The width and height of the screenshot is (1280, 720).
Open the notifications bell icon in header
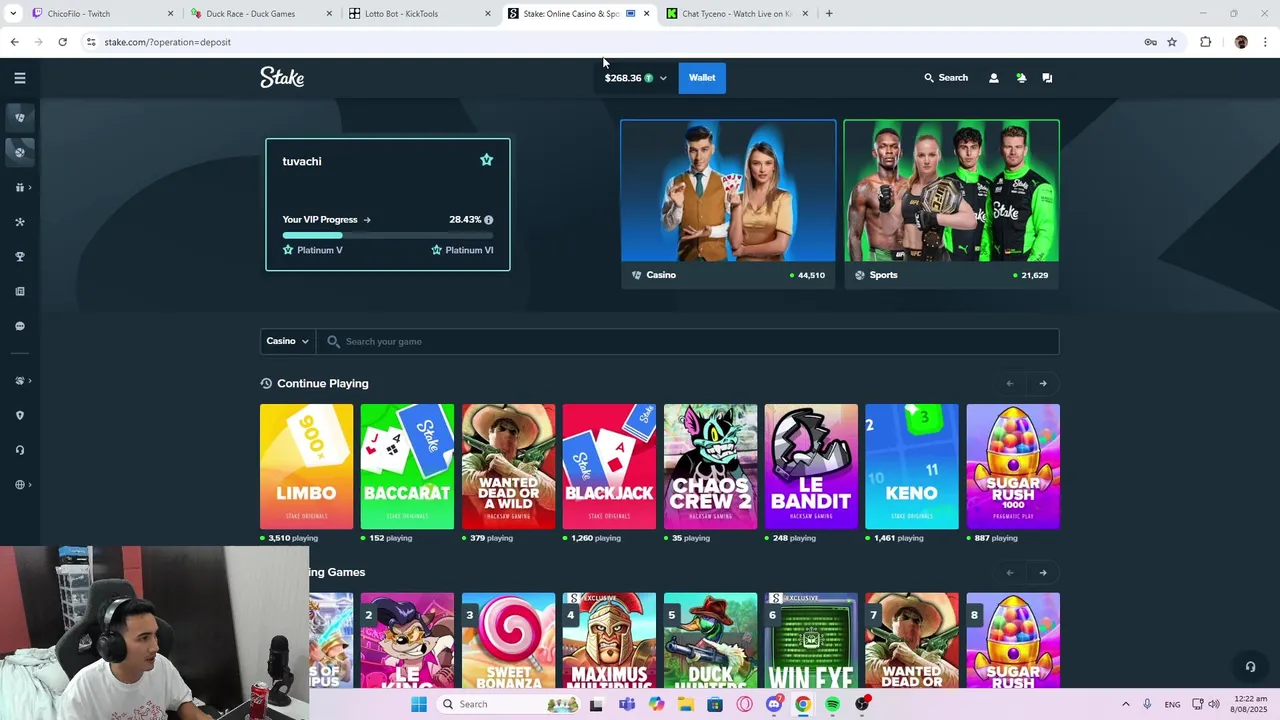click(1021, 78)
